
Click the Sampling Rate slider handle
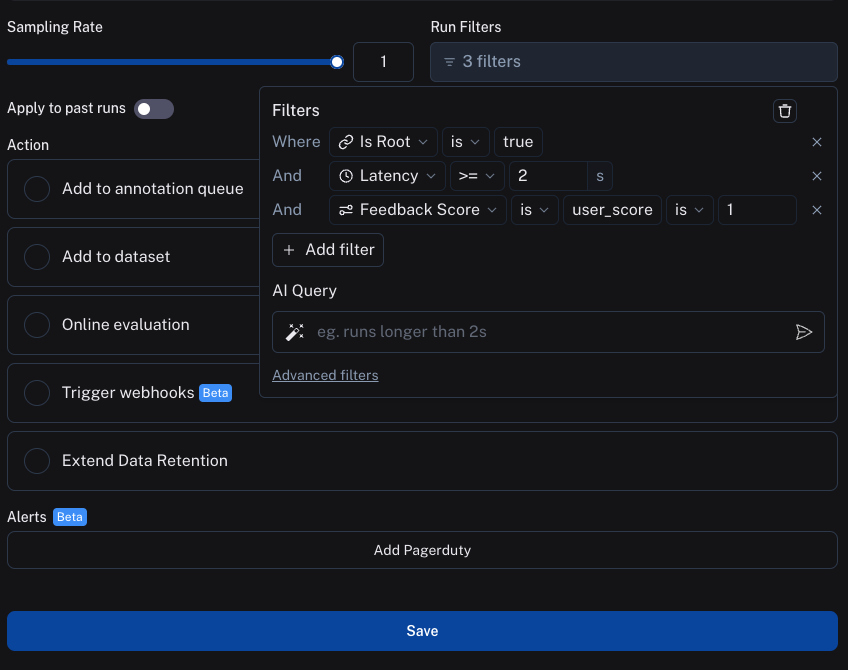(337, 62)
